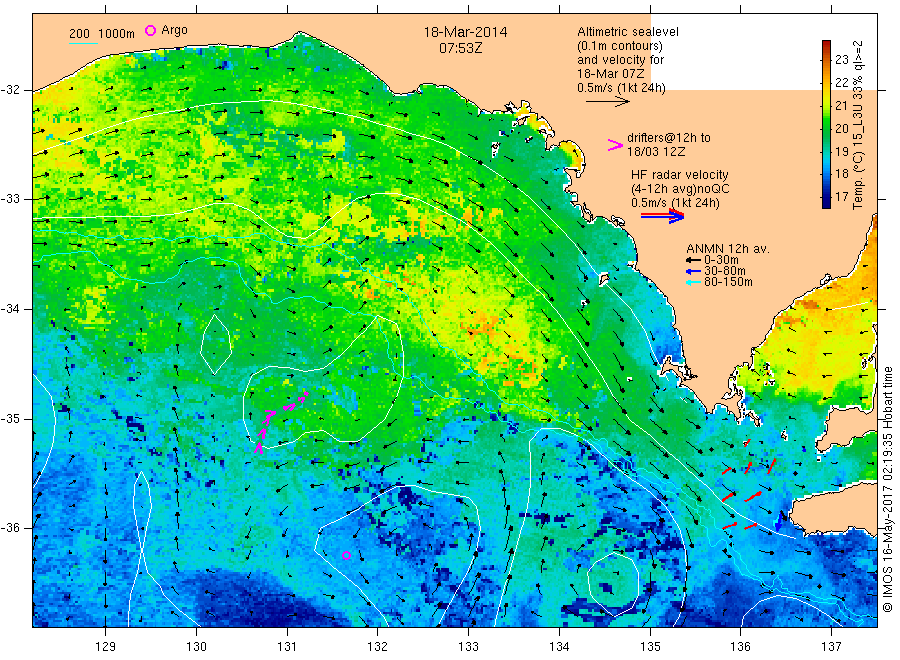900x660 pixels.
Task: Click the 'HF radar velocity' legend text
Action: pyautogui.click(x=680, y=174)
